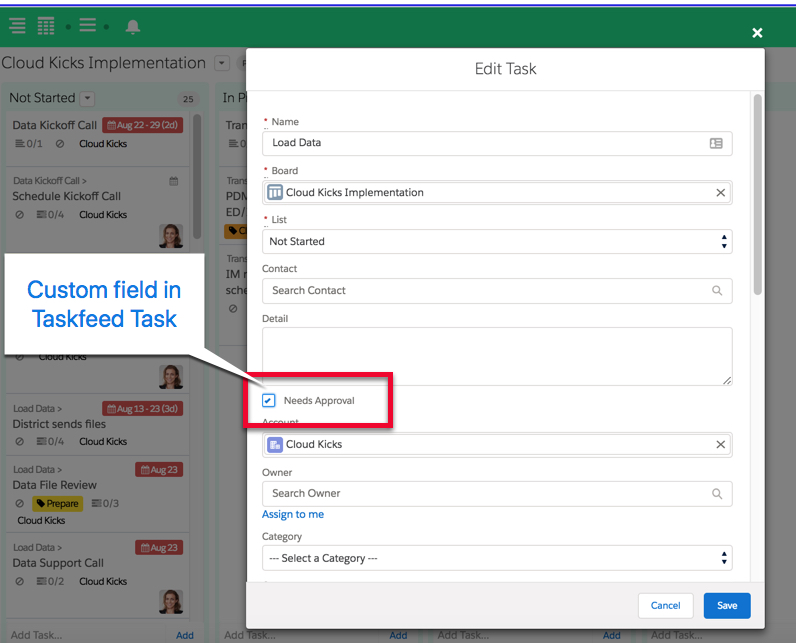Image resolution: width=796 pixels, height=643 pixels.
Task: Click Add link in the Not Started column
Action: coord(185,635)
